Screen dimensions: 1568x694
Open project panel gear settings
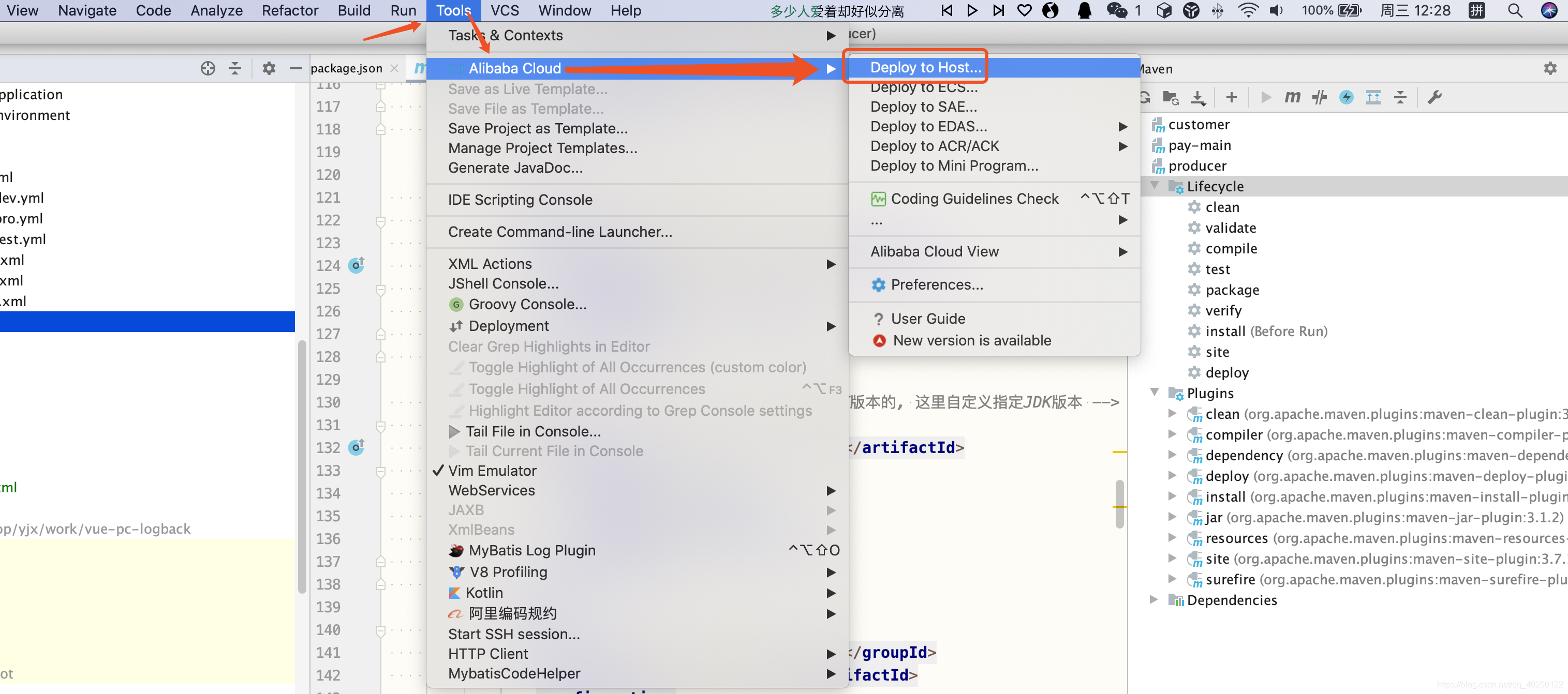click(x=269, y=68)
